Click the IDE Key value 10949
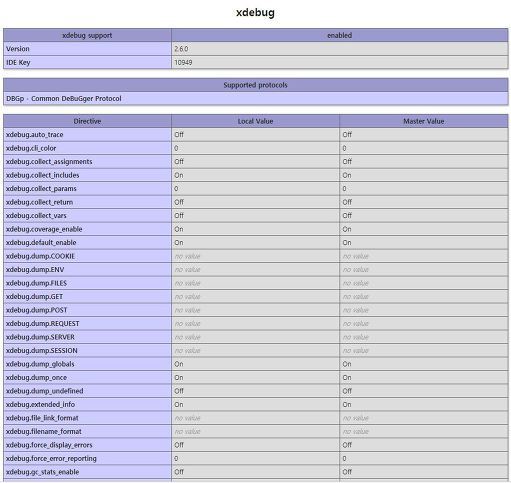 coord(183,62)
